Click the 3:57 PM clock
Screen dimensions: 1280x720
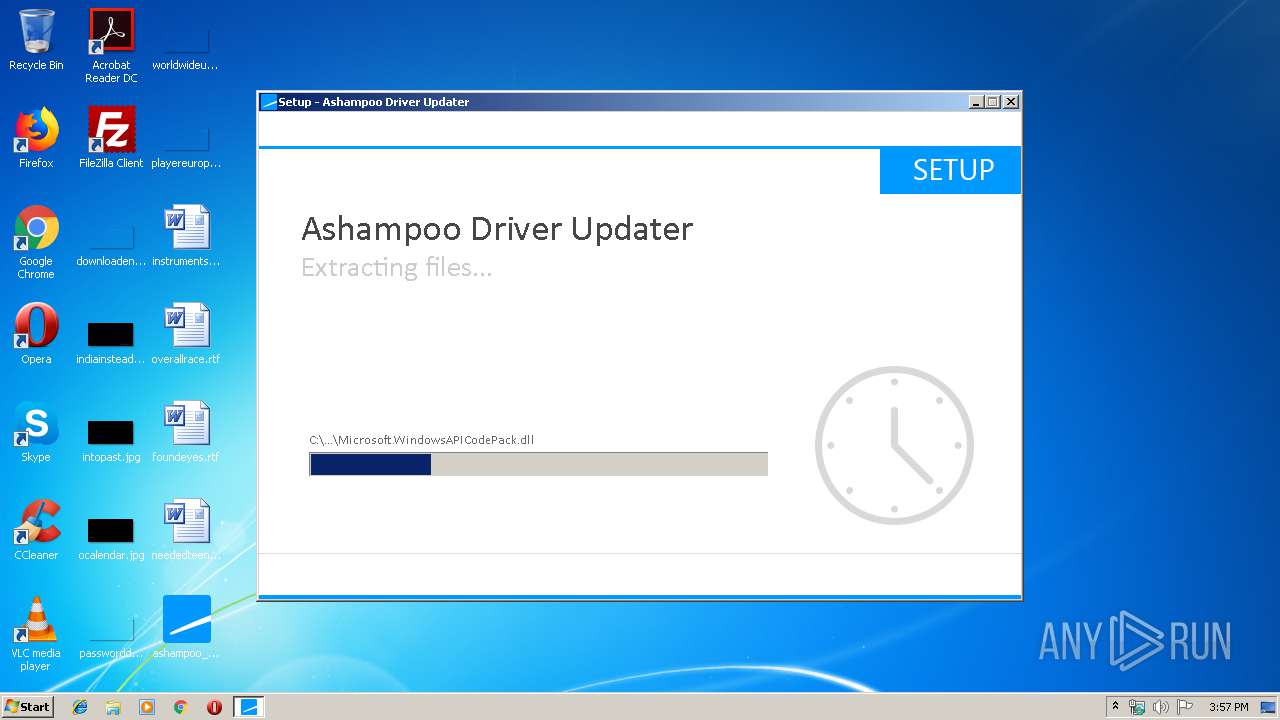(x=1229, y=707)
